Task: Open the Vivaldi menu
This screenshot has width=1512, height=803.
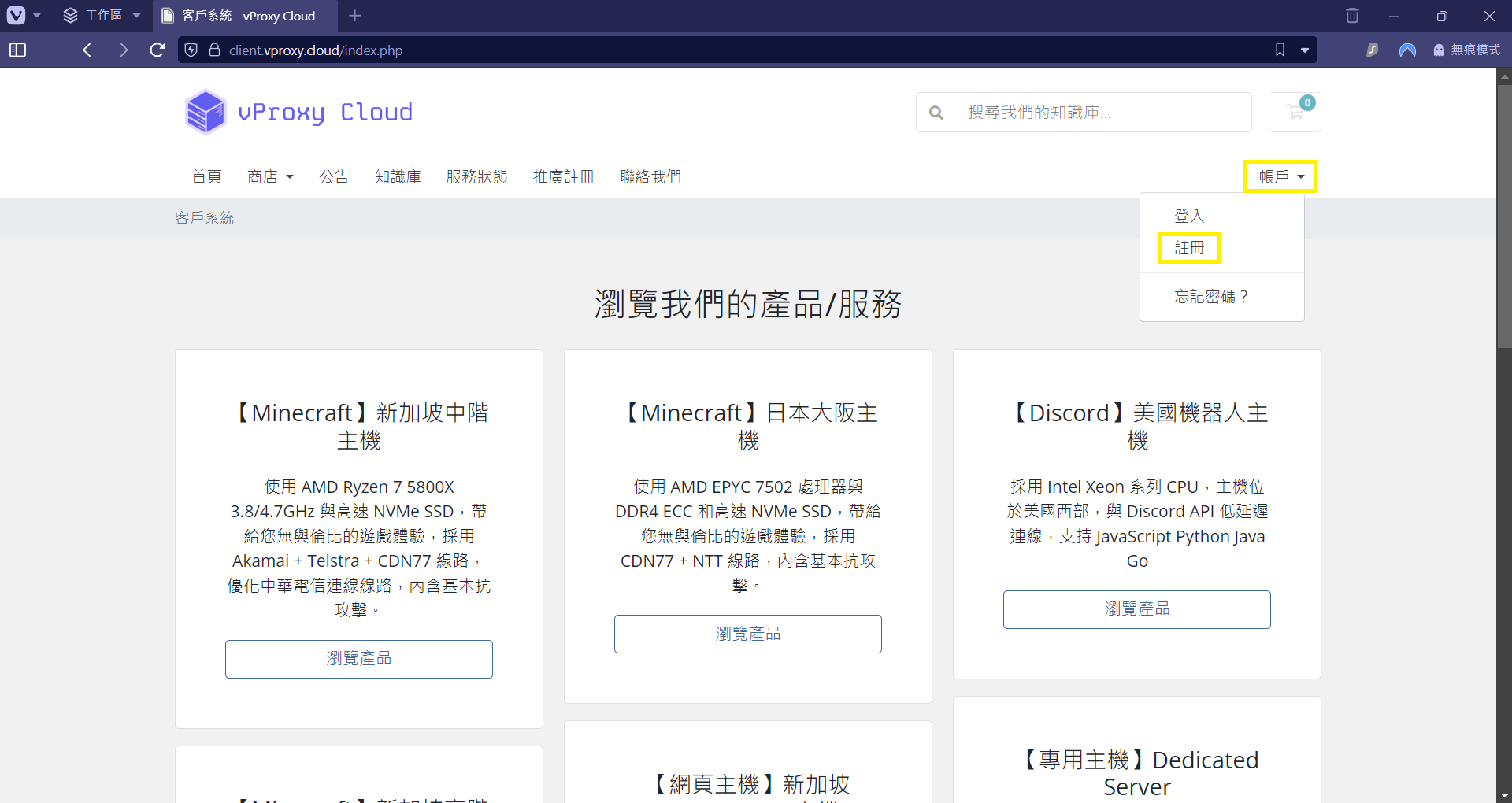Action: [x=17, y=16]
